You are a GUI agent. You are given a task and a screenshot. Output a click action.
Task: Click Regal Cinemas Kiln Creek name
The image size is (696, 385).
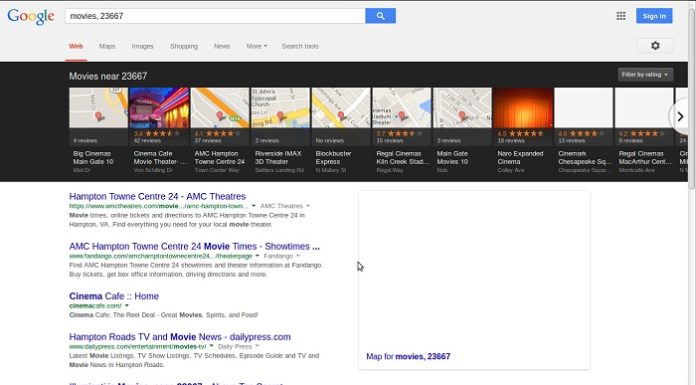click(403, 158)
